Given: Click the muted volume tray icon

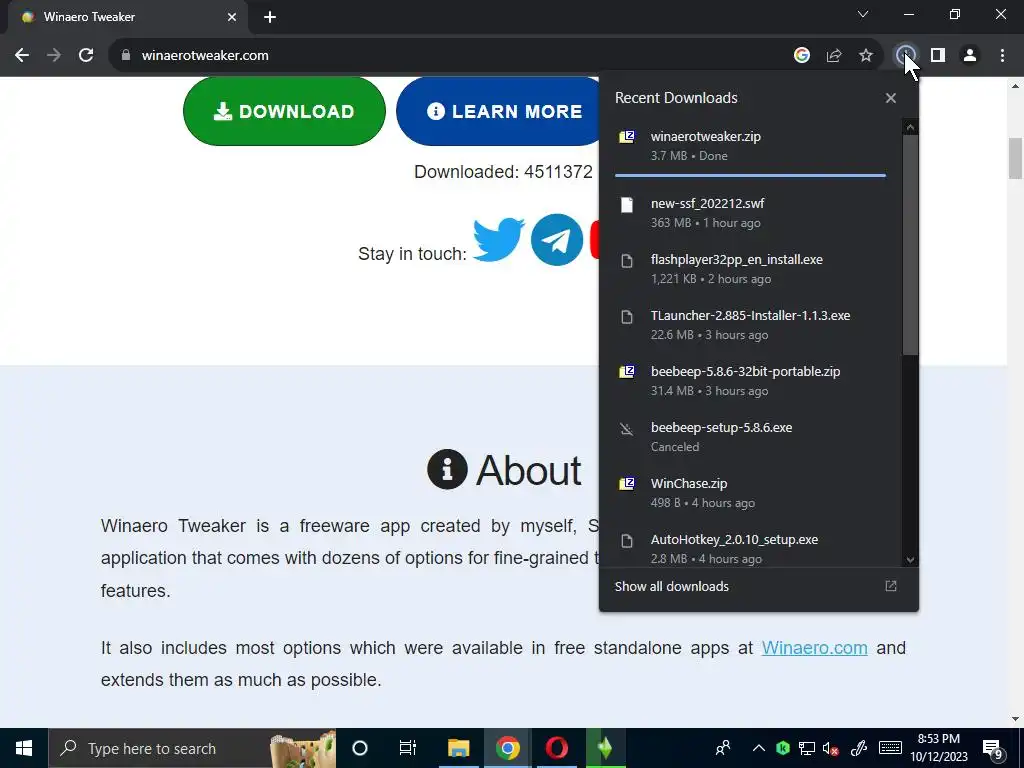Looking at the screenshot, I should coord(831,748).
